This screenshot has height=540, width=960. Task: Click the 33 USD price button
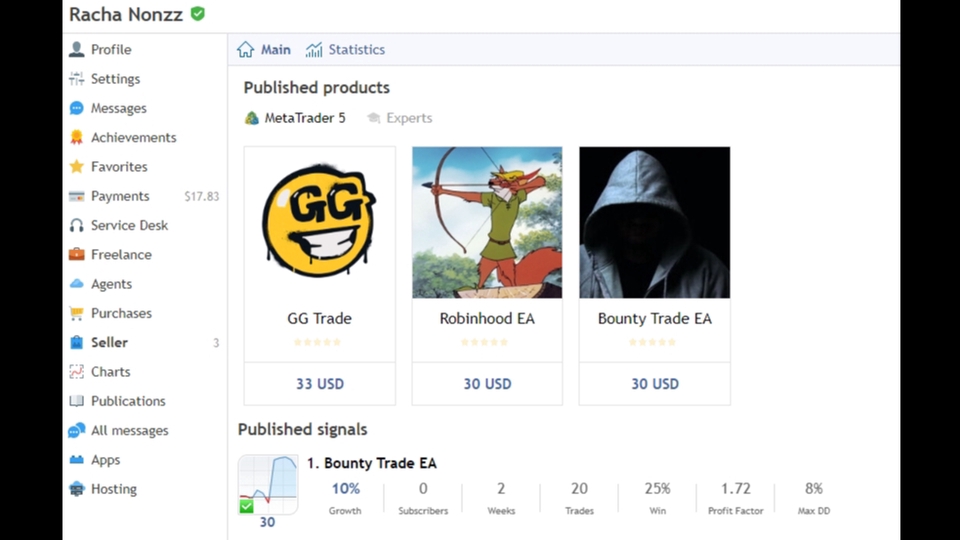point(320,384)
